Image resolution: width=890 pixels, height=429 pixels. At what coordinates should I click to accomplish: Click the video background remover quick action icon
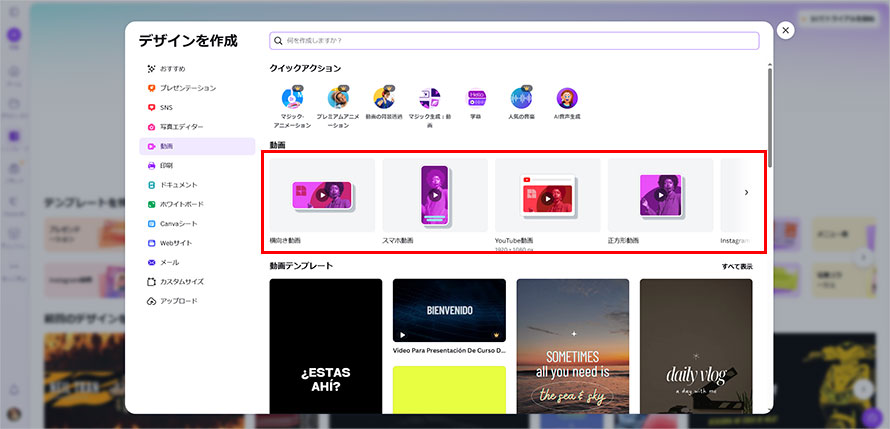(x=384, y=98)
